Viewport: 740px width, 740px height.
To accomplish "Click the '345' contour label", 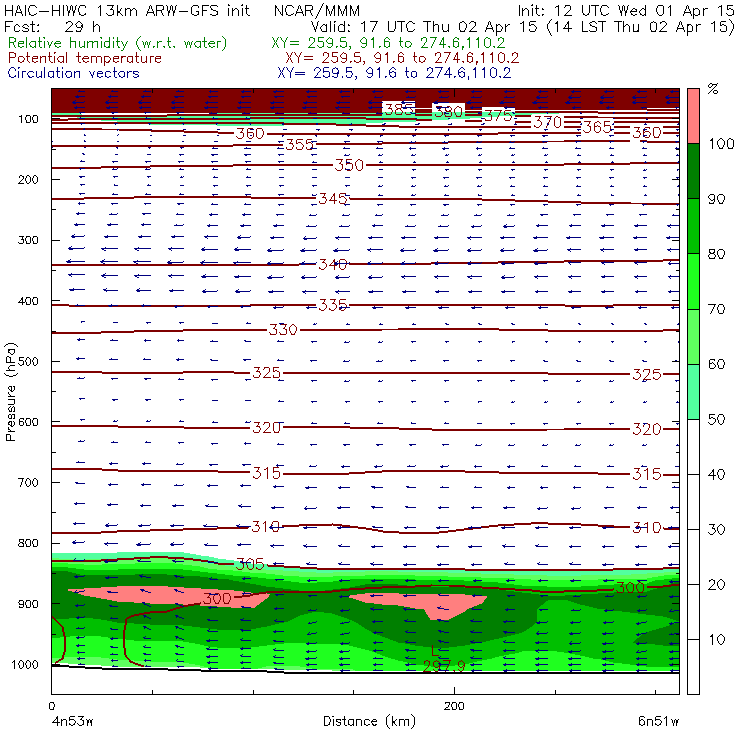I will click(333, 199).
